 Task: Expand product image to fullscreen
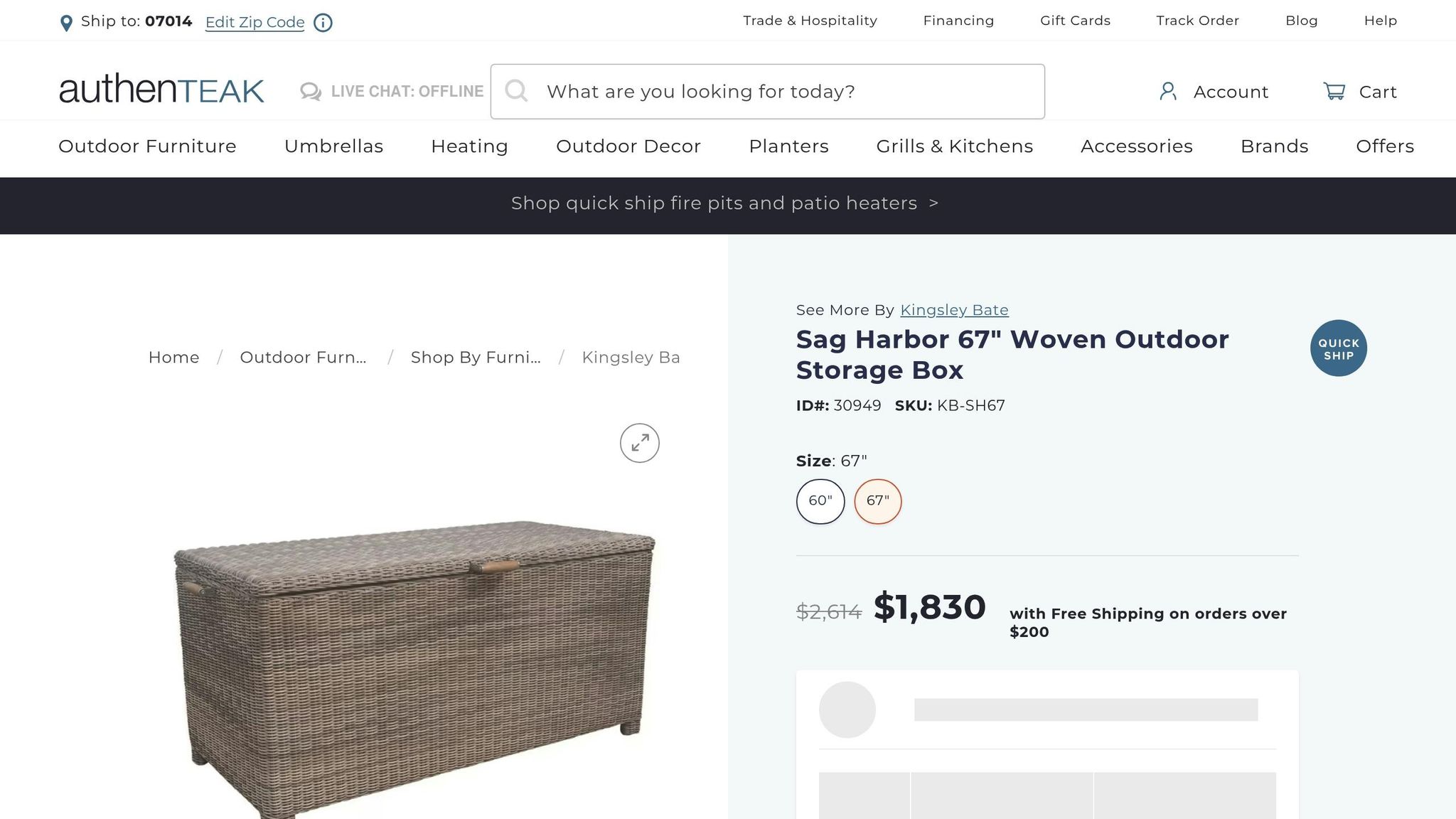[x=639, y=443]
